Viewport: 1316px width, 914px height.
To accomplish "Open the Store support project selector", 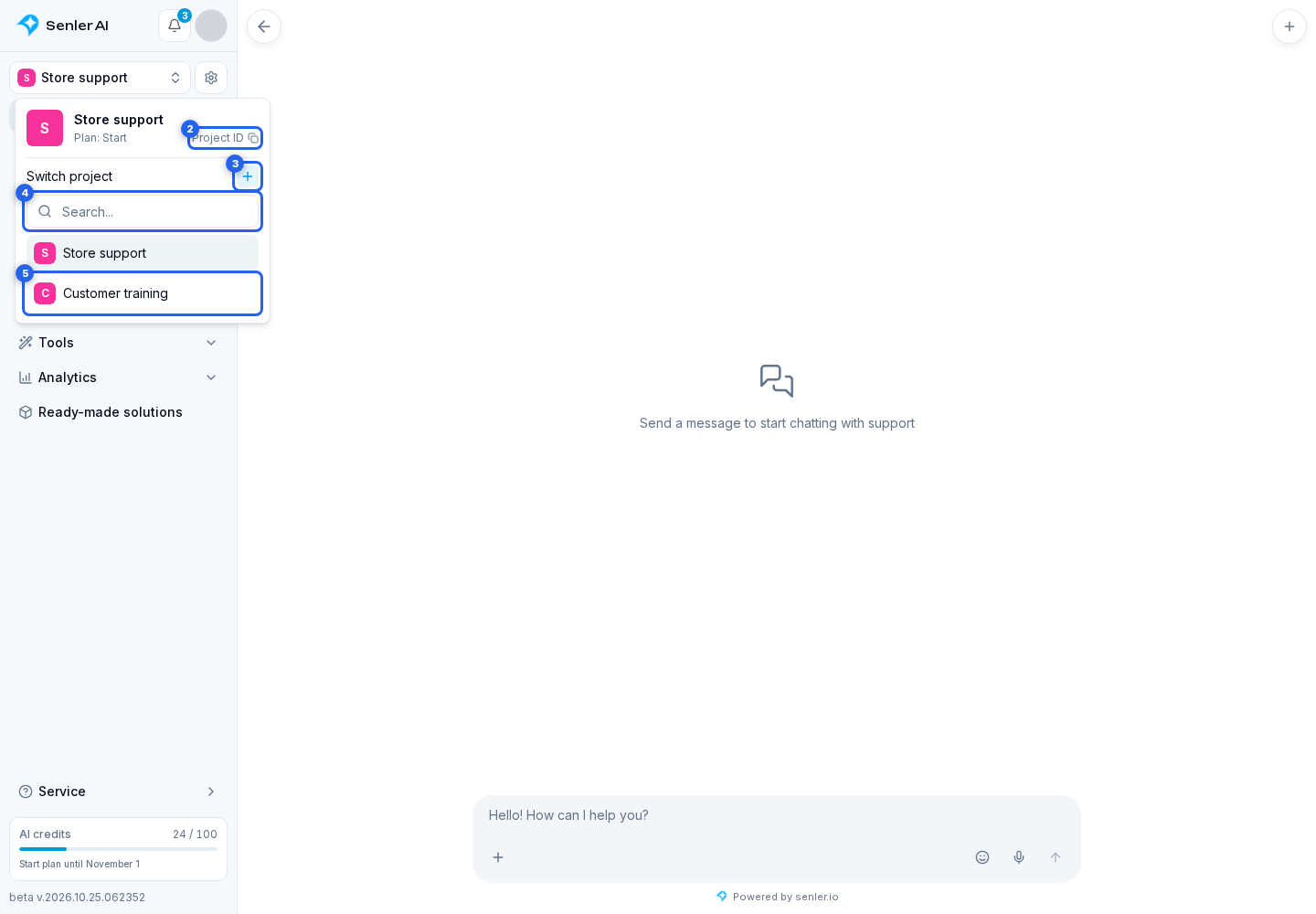I will pos(101,78).
